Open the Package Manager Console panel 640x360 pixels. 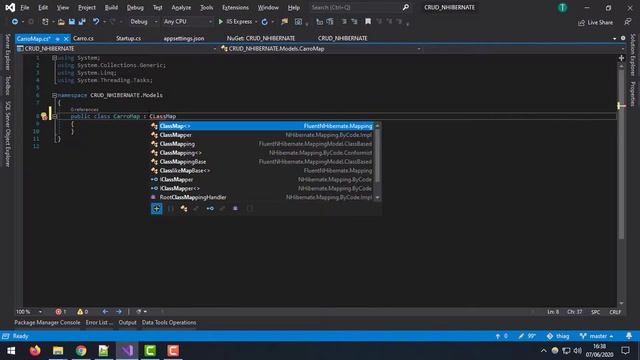47,322
